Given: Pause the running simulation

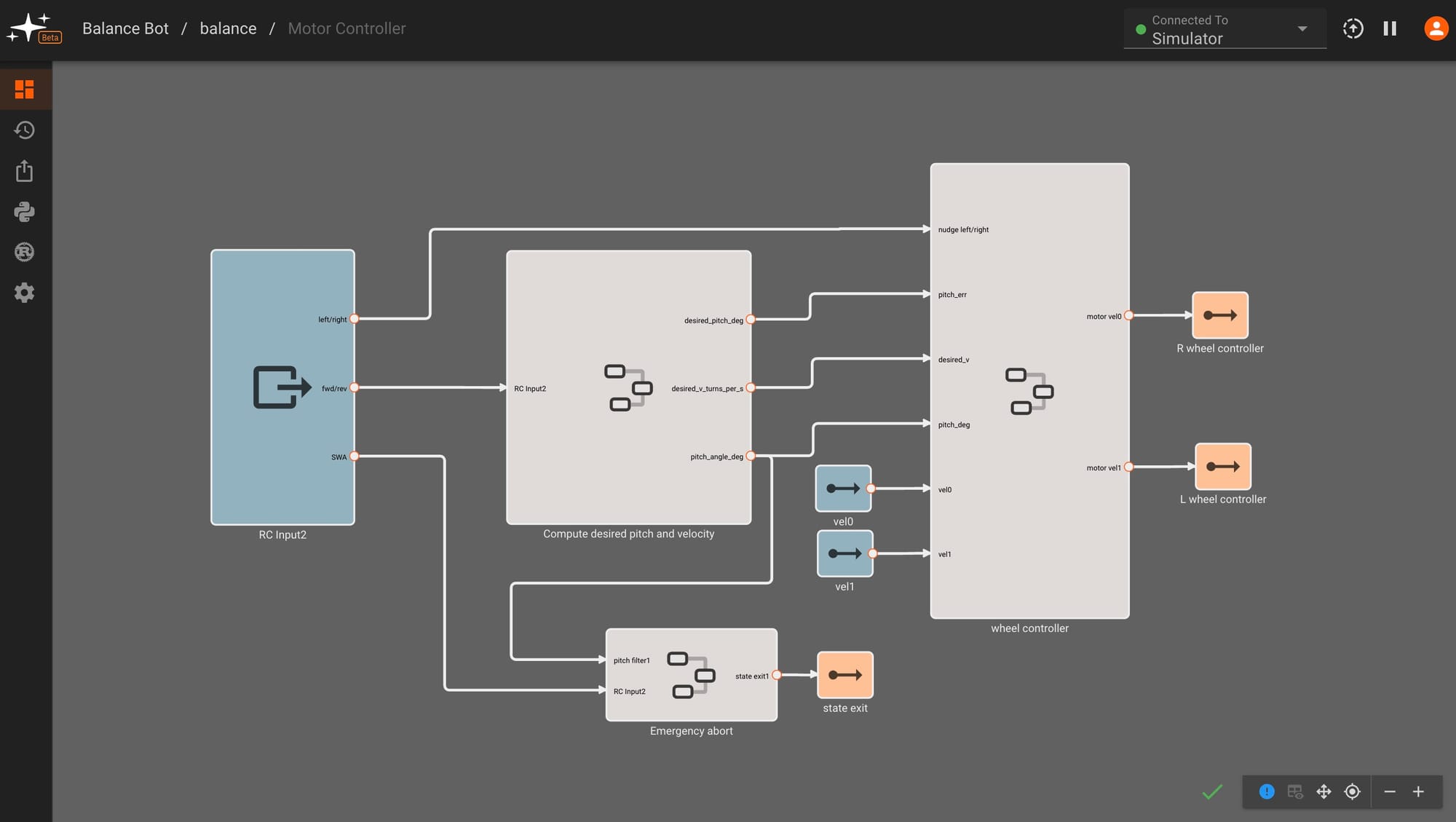Looking at the screenshot, I should tap(1390, 28).
